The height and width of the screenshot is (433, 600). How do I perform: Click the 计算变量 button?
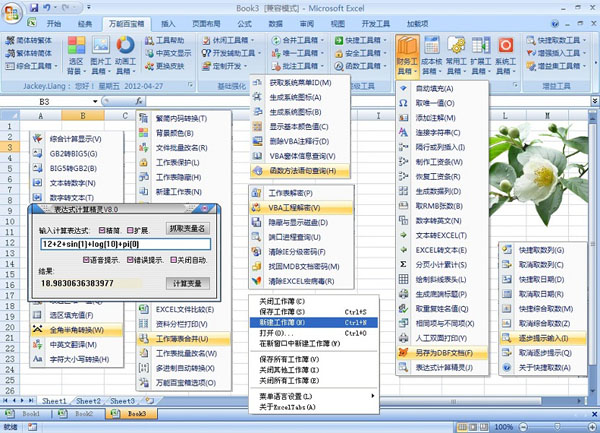click(x=188, y=283)
